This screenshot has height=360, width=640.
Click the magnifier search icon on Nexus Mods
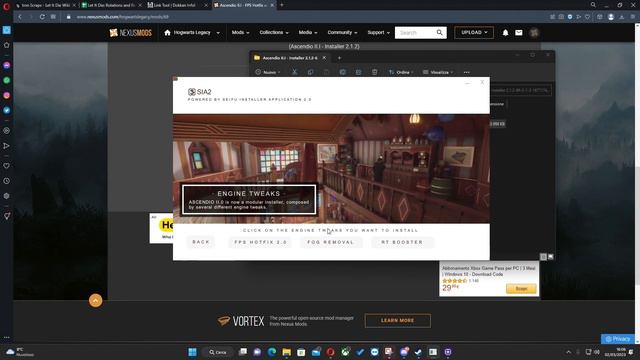click(440, 33)
